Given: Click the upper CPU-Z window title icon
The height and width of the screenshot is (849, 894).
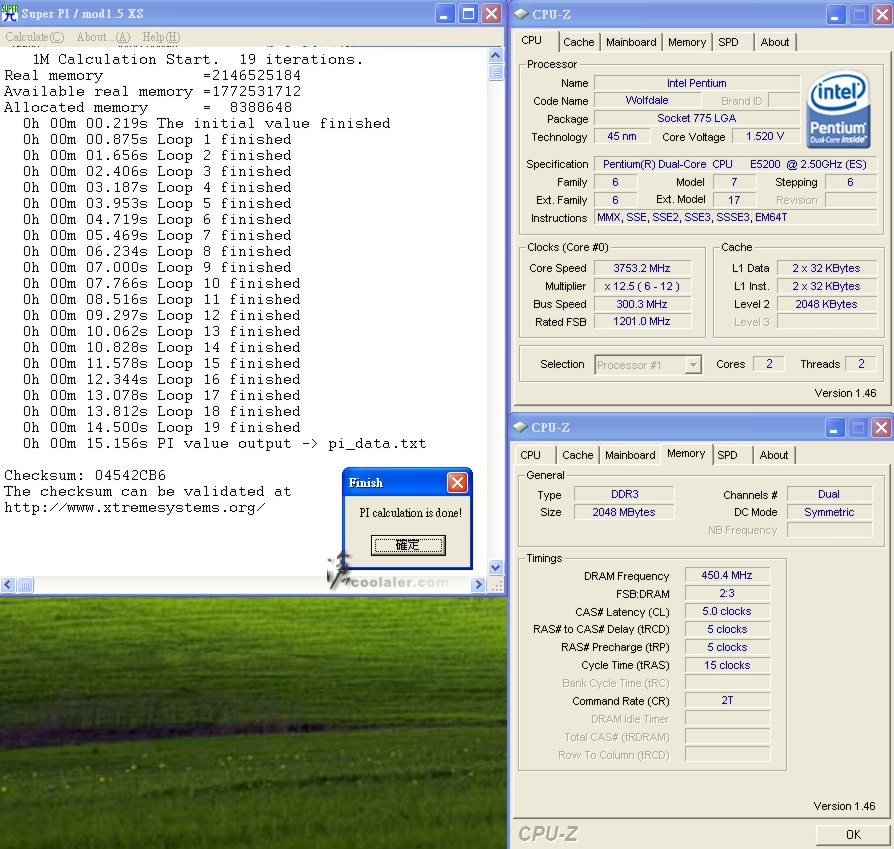Looking at the screenshot, I should click(521, 14).
